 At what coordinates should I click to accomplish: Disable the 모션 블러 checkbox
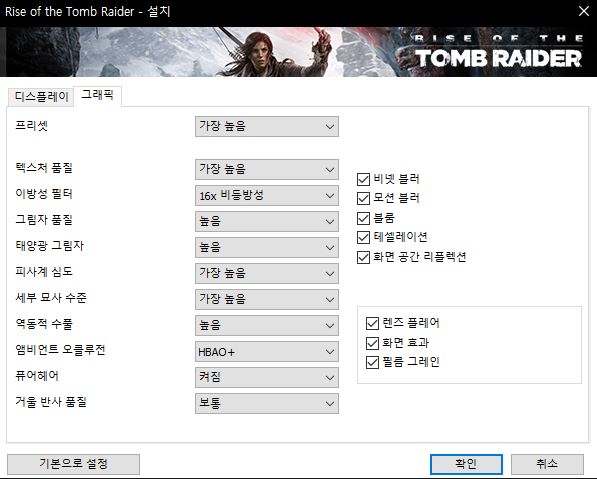[x=364, y=198]
